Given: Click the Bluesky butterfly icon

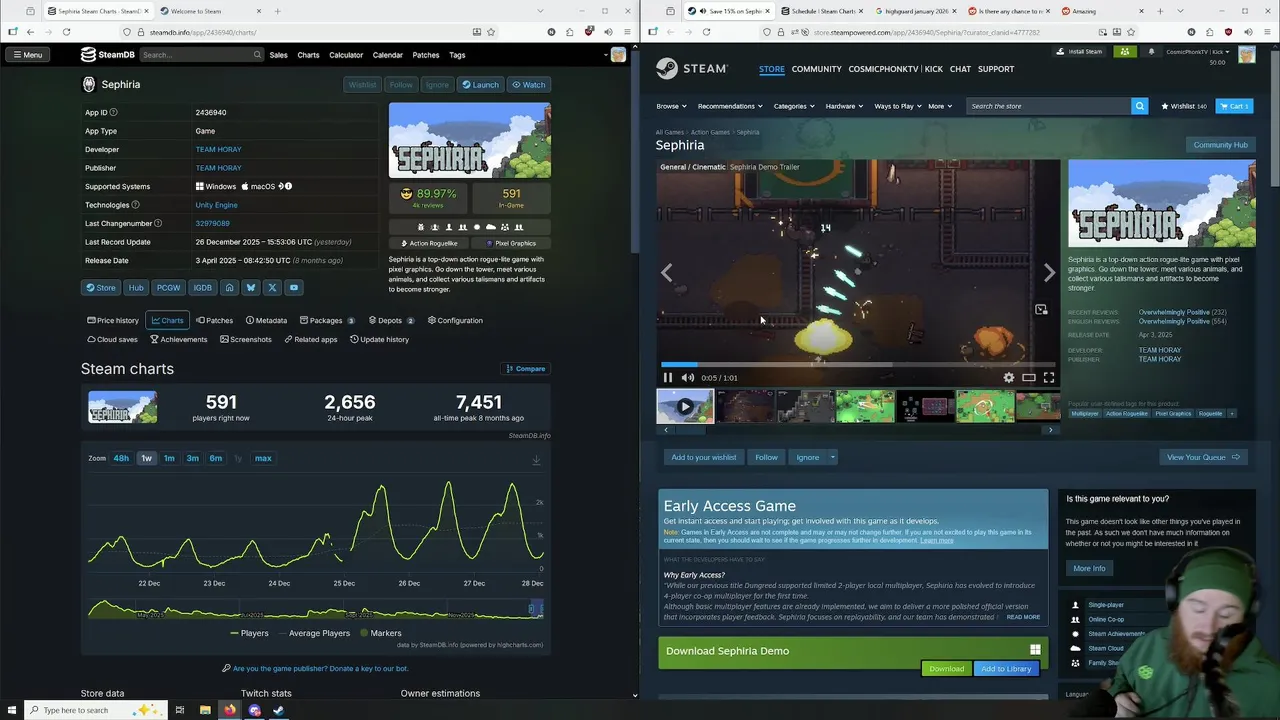Looking at the screenshot, I should [251, 288].
